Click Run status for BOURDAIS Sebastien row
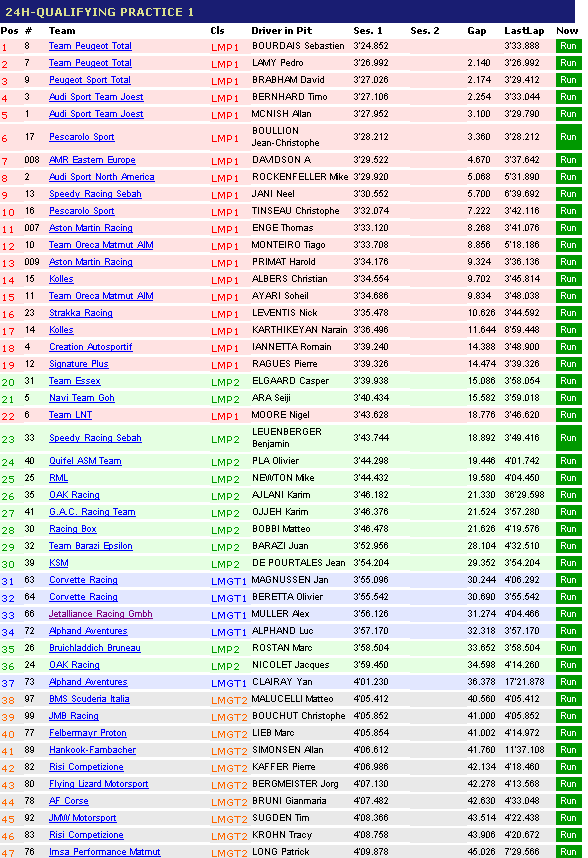The height and width of the screenshot is (858, 588). point(568,46)
